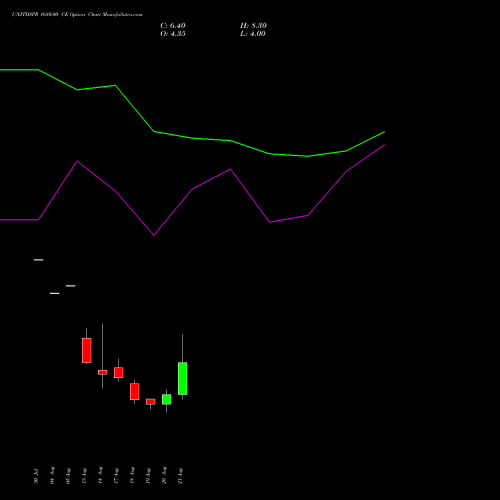Click the green dash marker above 05 Aug

(x=71, y=286)
